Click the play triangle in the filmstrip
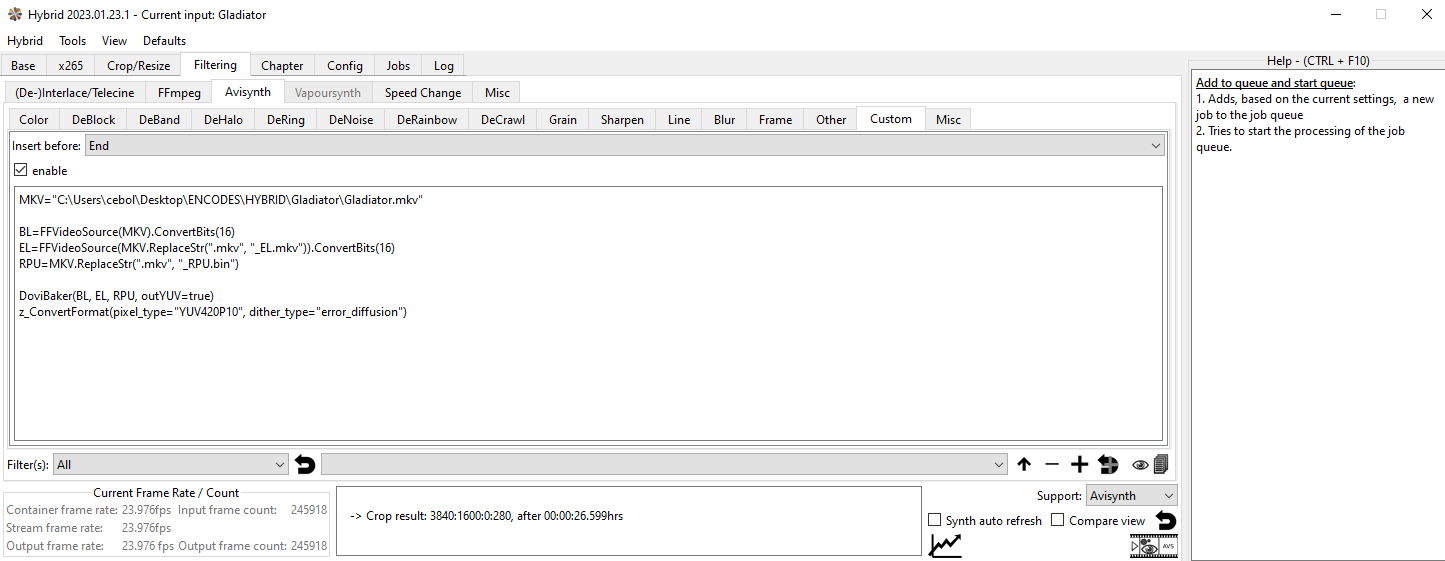Screen dimensions: 1445x561 click(1135, 548)
